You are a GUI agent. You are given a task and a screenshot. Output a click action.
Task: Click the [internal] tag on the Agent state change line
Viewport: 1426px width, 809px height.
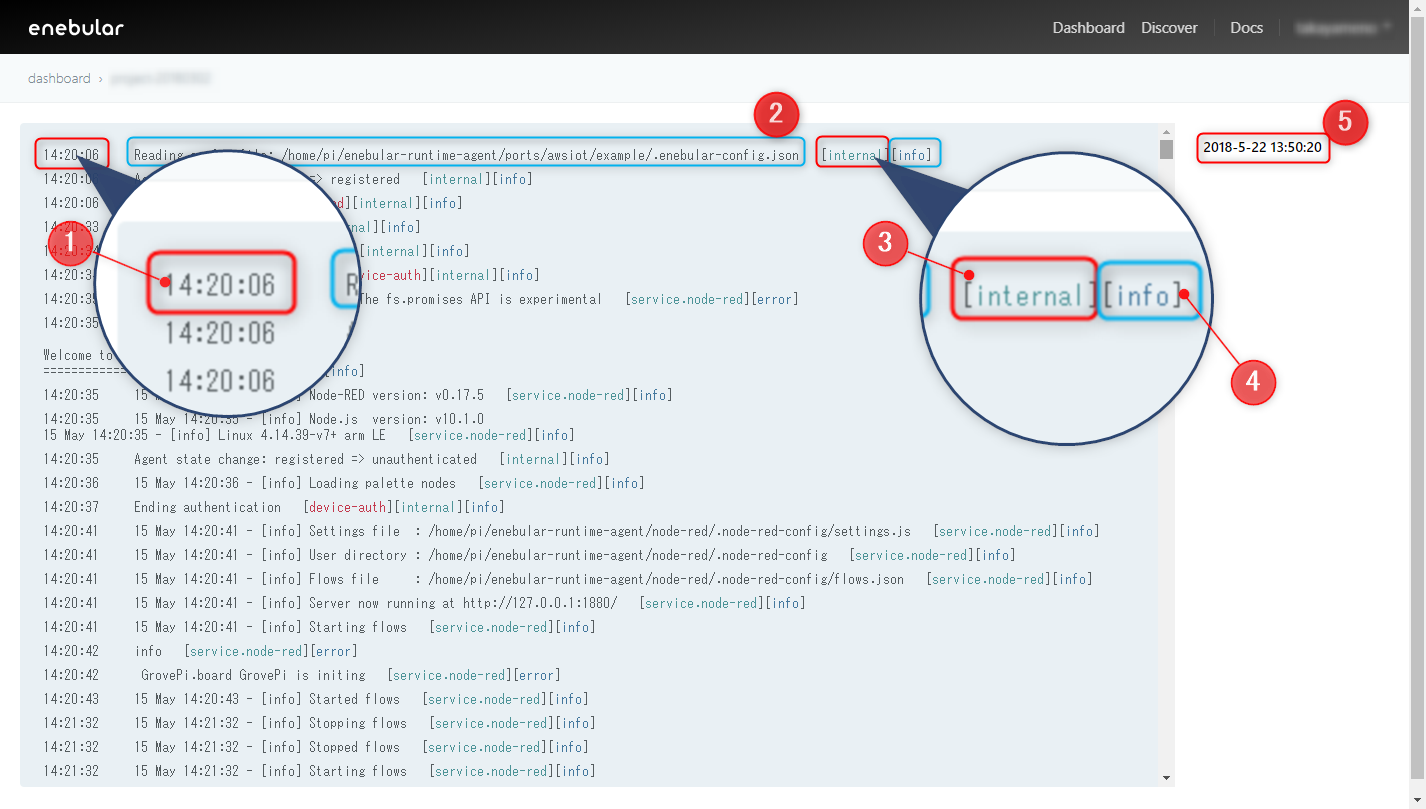(532, 459)
